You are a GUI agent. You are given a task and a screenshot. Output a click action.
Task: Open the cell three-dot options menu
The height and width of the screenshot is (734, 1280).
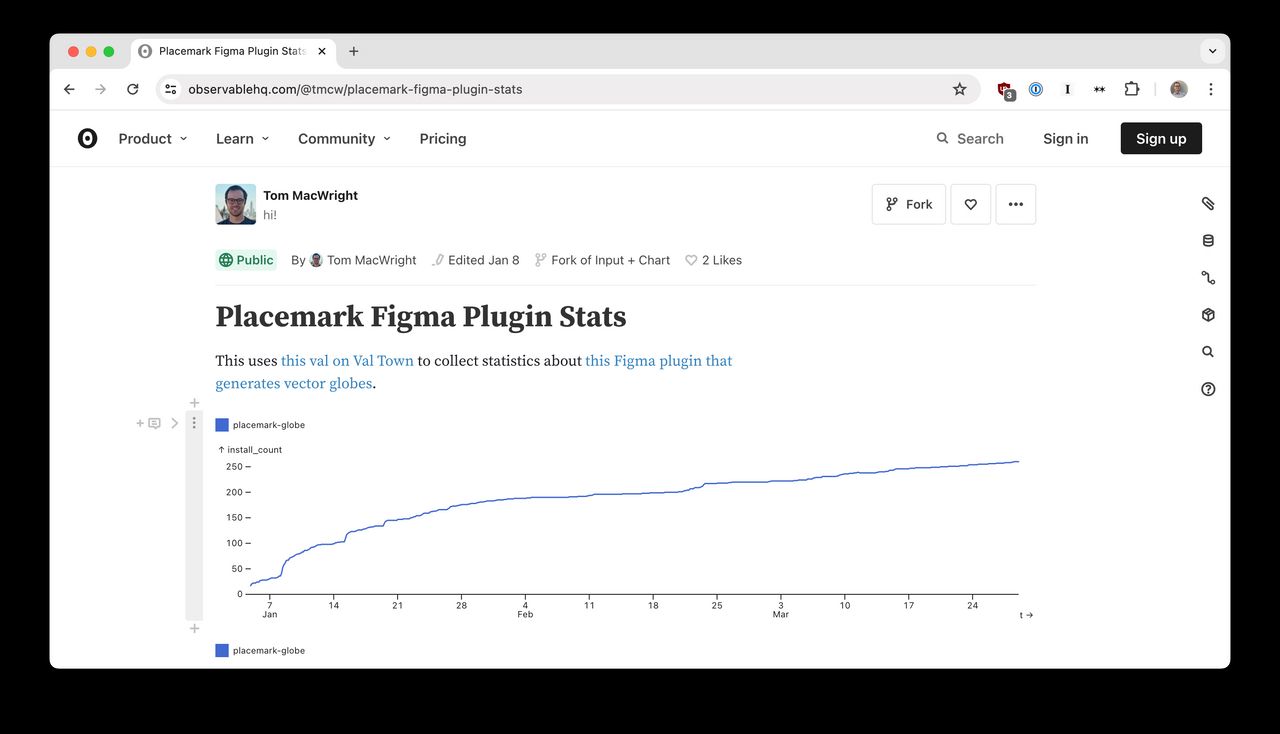(x=195, y=423)
